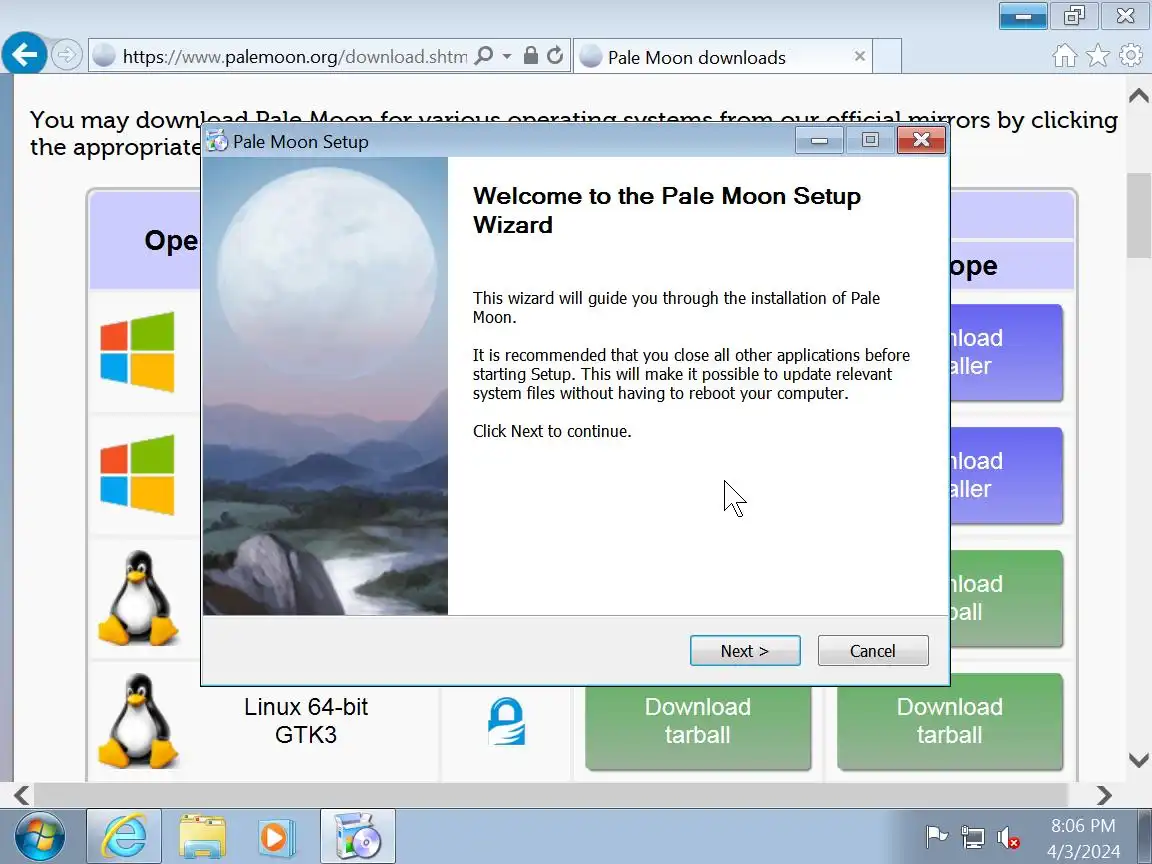Click the network tray icon
Image resolution: width=1152 pixels, height=864 pixels.
coord(973,837)
